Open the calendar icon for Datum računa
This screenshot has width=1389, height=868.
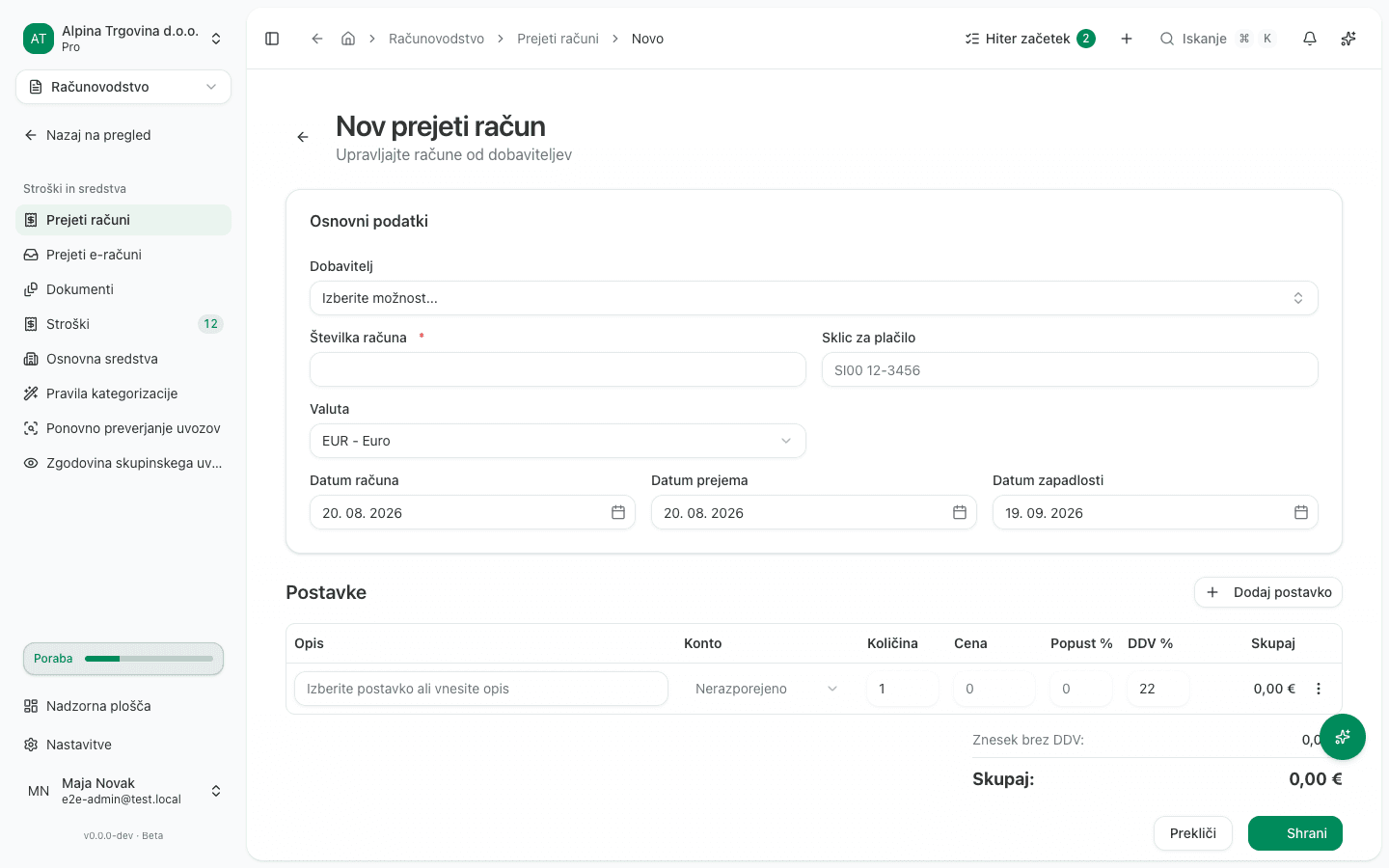tap(618, 512)
